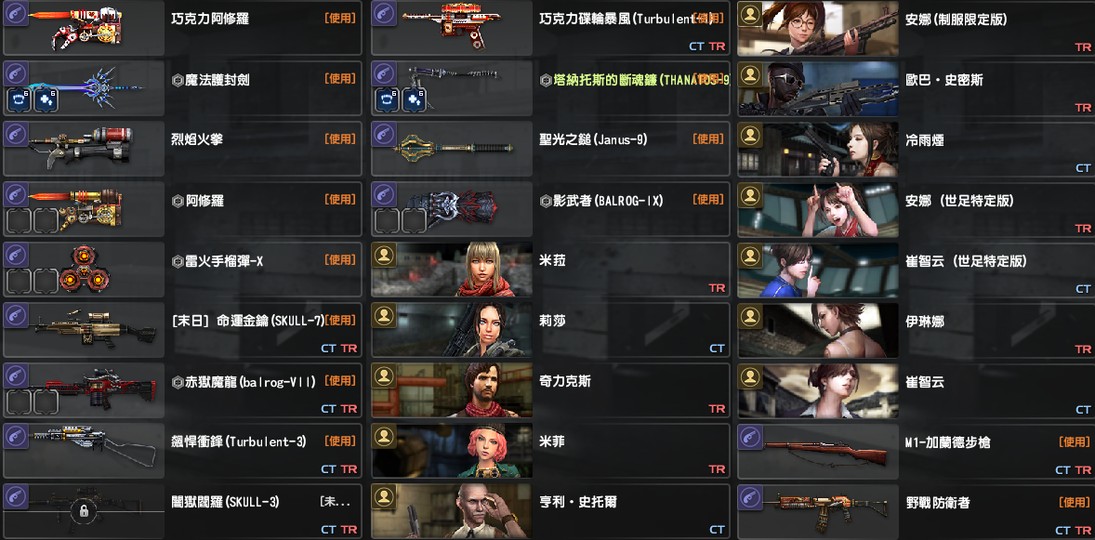
Task: Click the first empty enhancement slot under 阿修羅
Action: [18, 221]
